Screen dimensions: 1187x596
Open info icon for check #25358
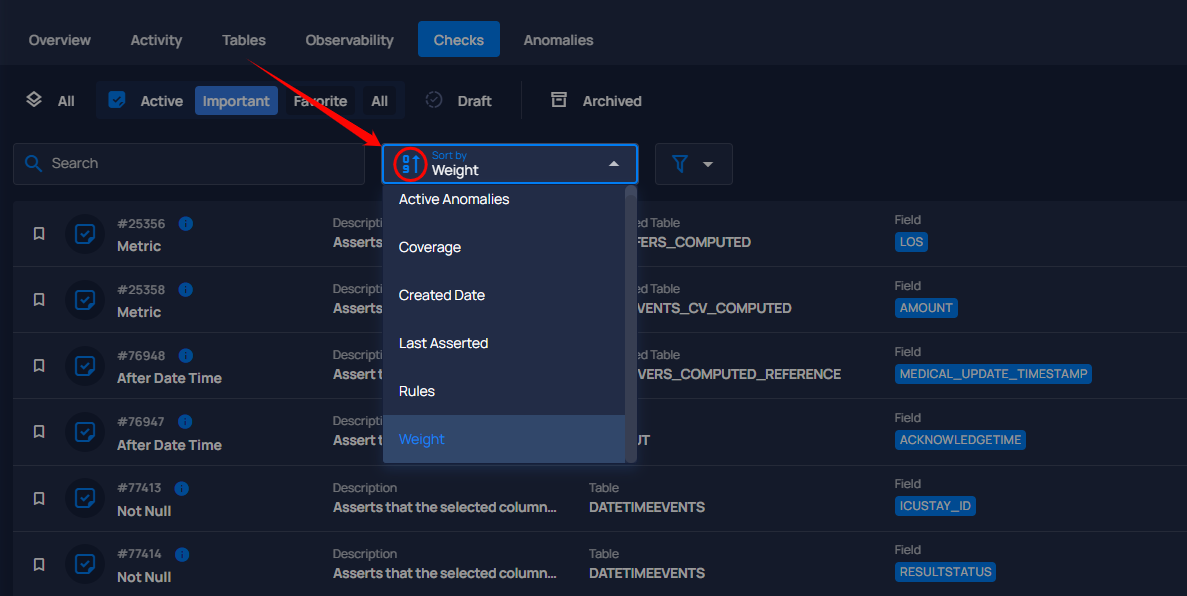pos(185,289)
